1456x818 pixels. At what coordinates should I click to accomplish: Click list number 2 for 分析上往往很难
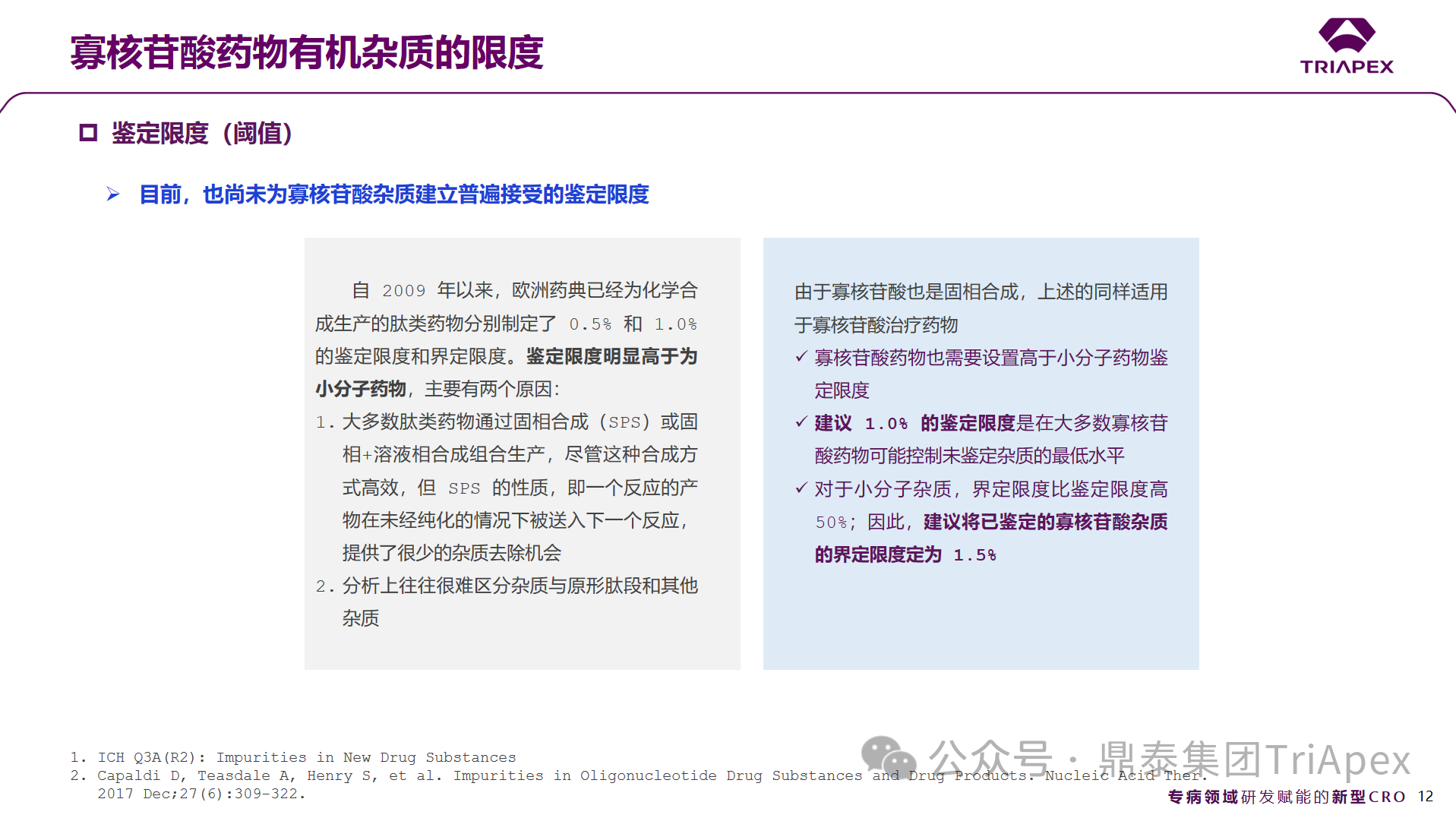pyautogui.click(x=324, y=586)
